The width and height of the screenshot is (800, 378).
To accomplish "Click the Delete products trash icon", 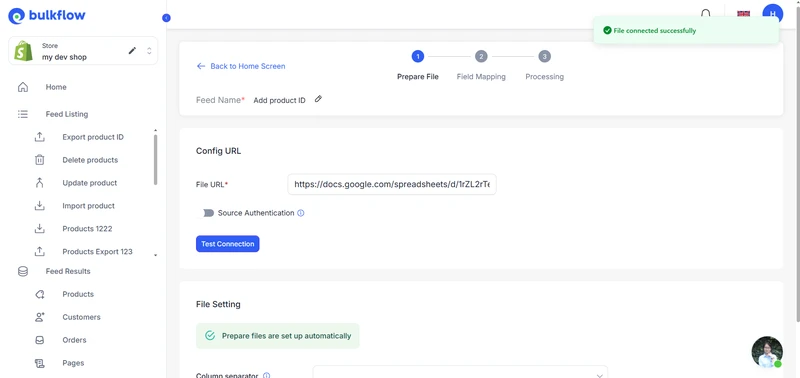I will click(40, 160).
